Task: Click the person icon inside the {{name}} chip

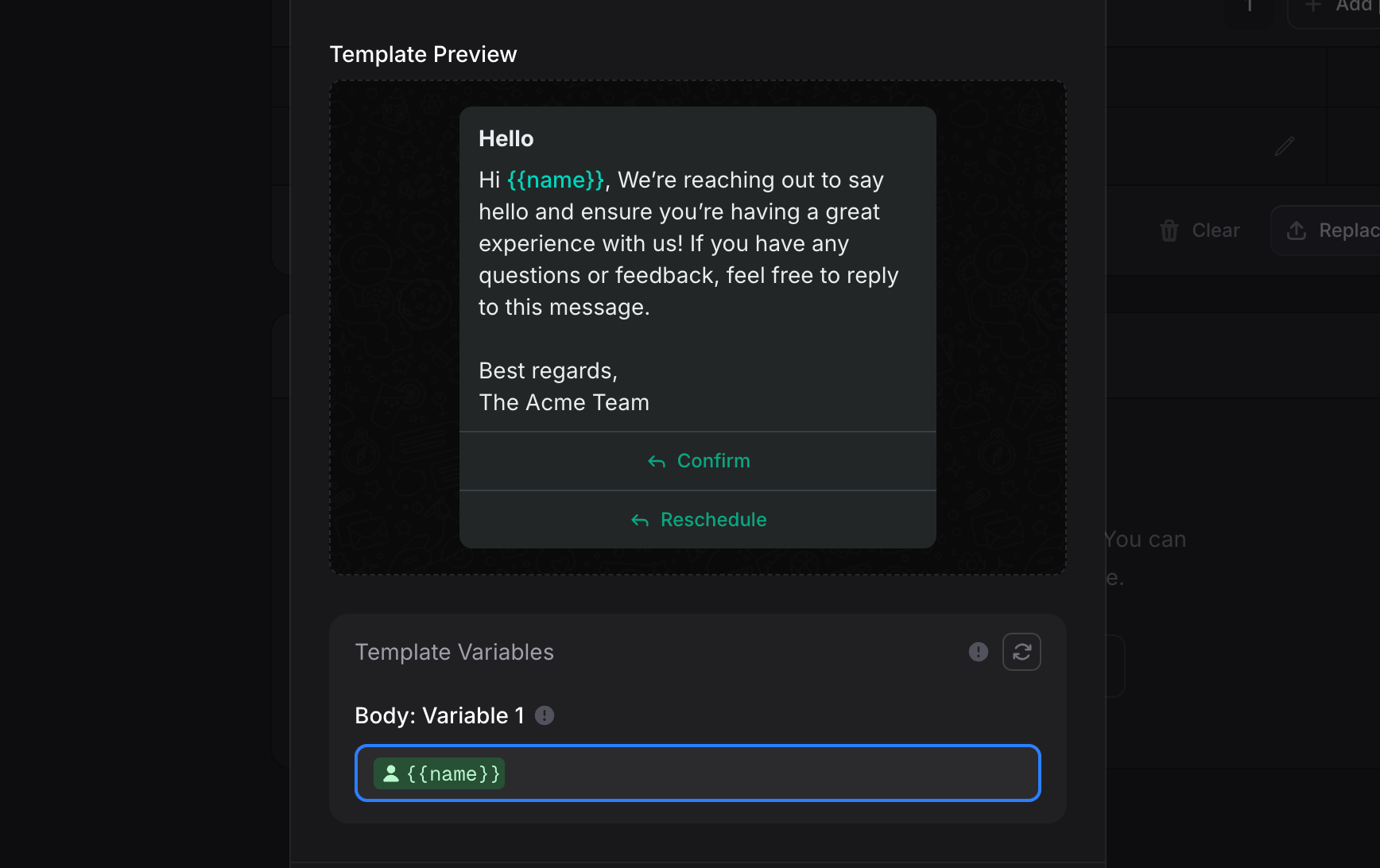Action: tap(391, 773)
